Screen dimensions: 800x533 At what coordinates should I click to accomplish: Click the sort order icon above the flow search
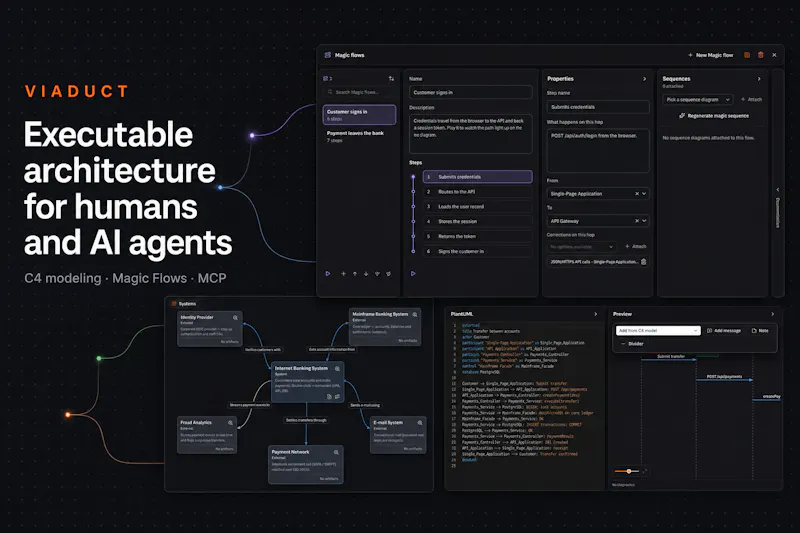[391, 79]
